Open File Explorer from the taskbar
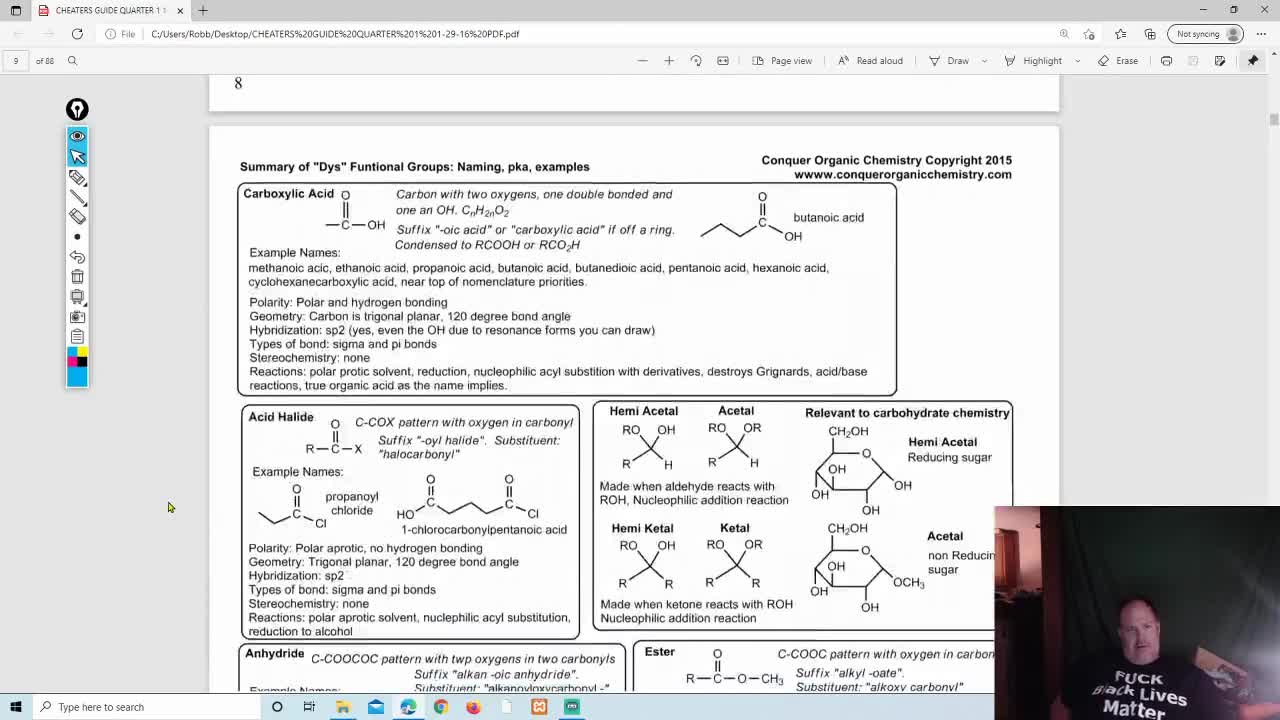 (x=343, y=707)
